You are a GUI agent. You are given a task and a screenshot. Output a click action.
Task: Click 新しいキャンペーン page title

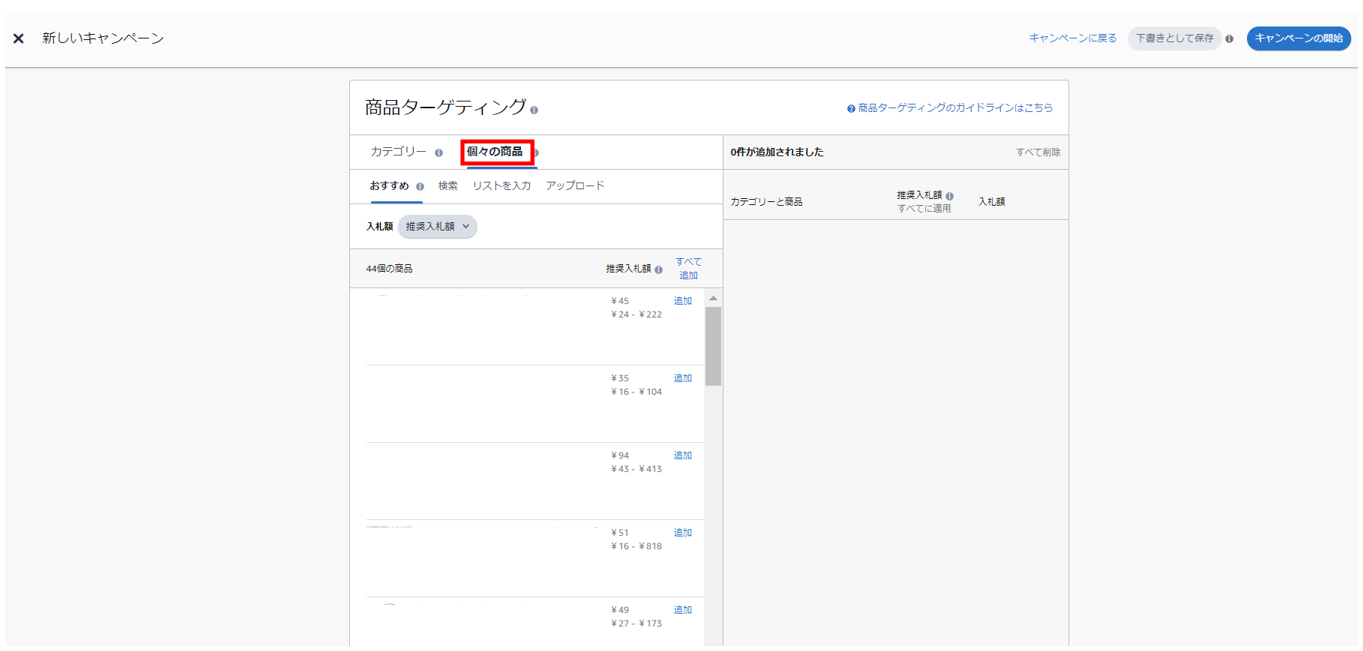coord(103,38)
